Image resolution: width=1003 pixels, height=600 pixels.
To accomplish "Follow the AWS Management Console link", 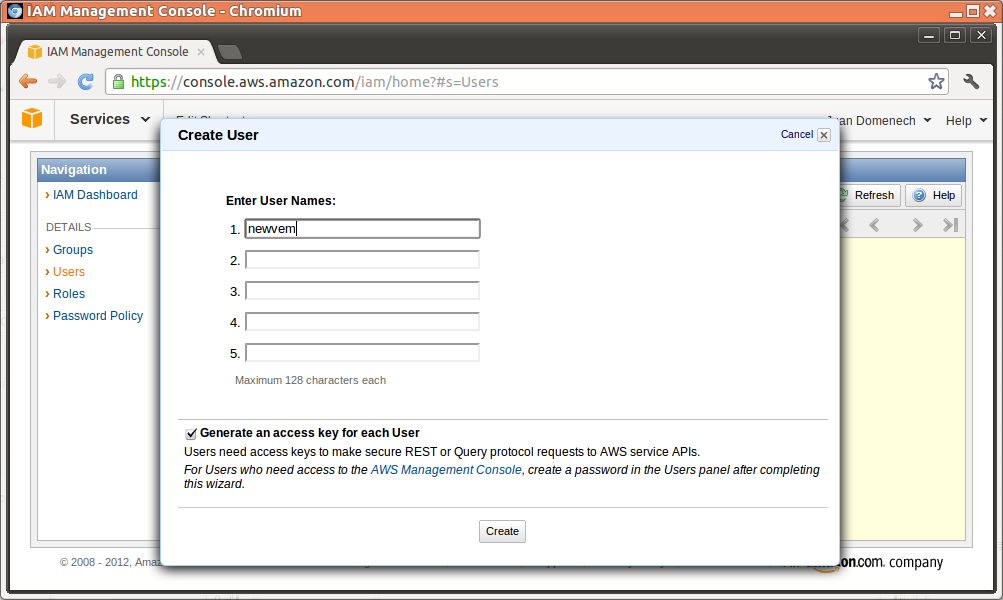I will click(445, 469).
